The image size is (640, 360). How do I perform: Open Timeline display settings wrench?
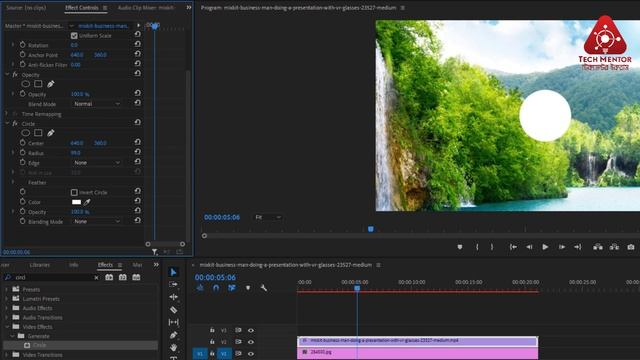coord(264,288)
